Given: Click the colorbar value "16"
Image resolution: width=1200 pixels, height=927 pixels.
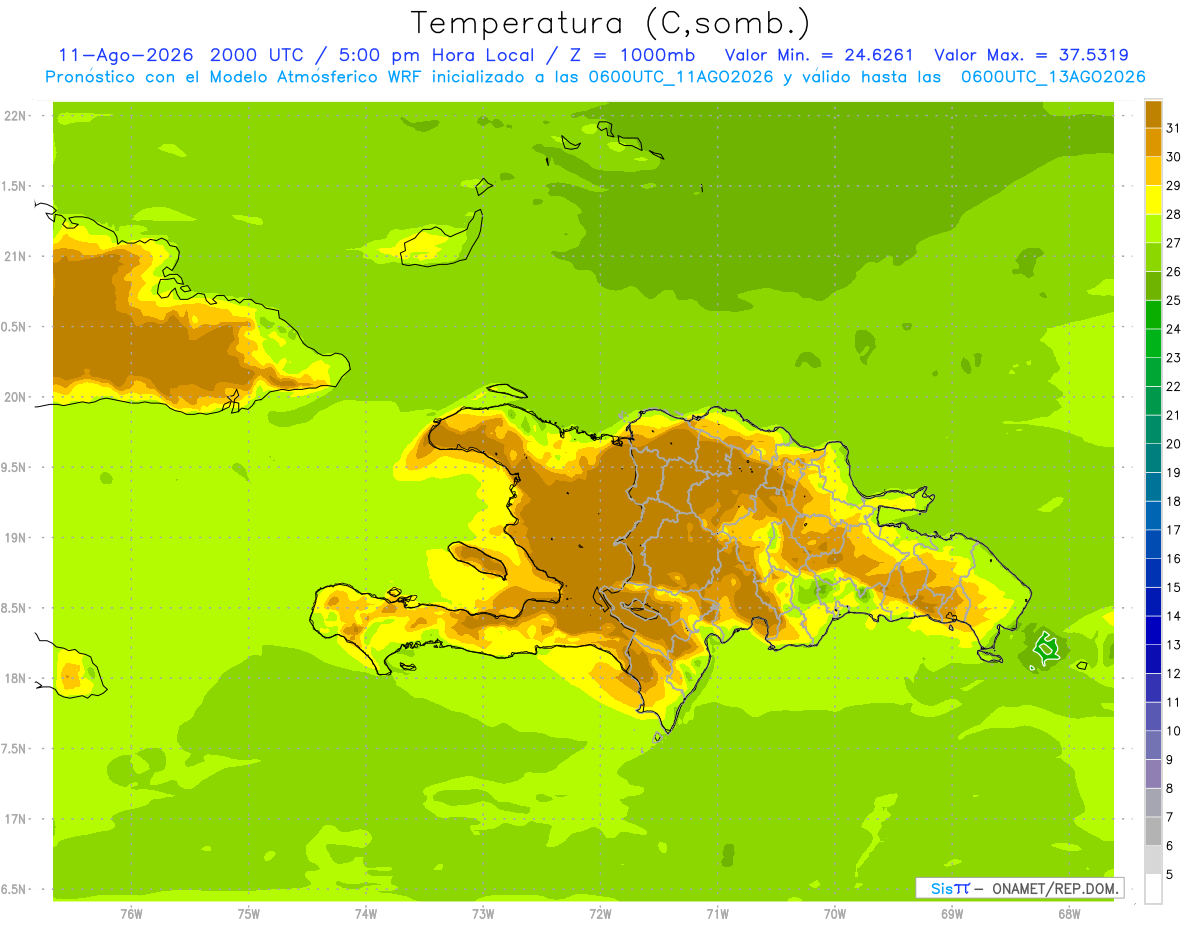Looking at the screenshot, I should [x=1174, y=559].
